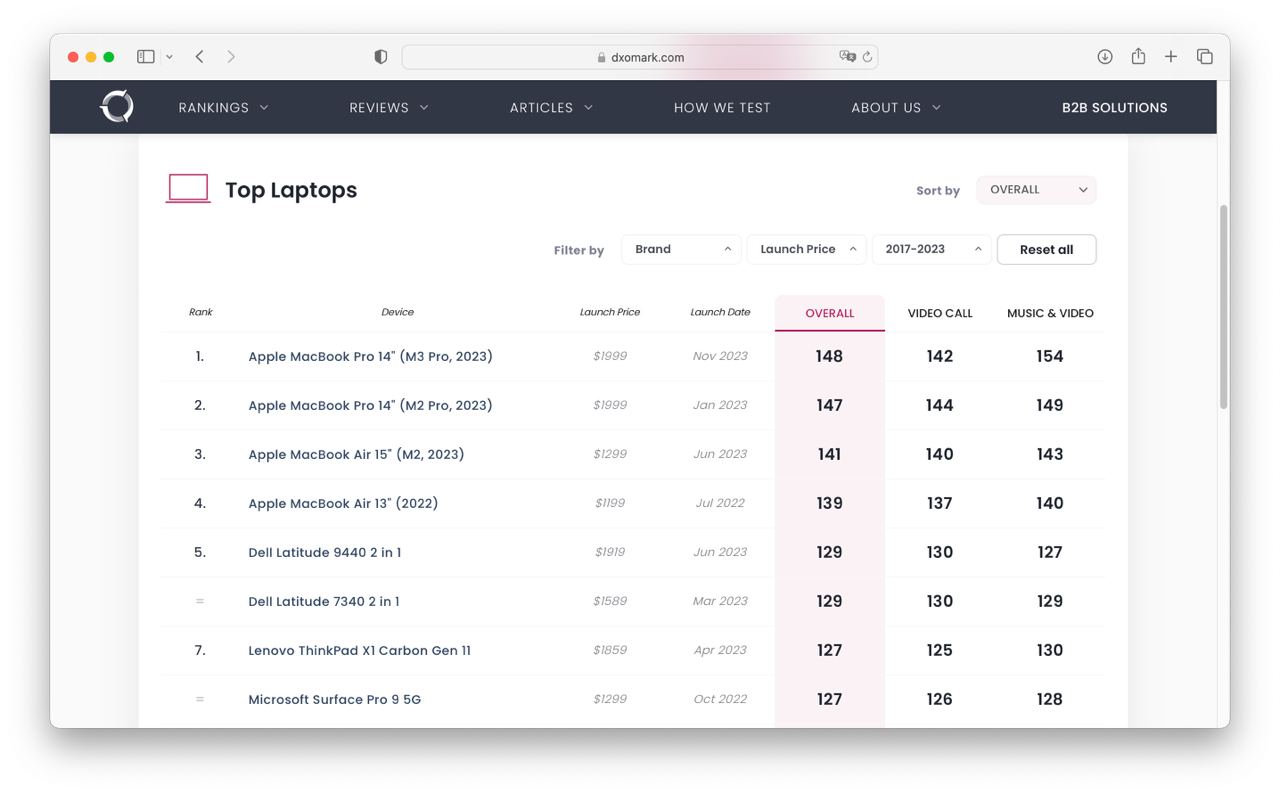Open the RANKINGS menu
The height and width of the screenshot is (794, 1280).
click(223, 108)
